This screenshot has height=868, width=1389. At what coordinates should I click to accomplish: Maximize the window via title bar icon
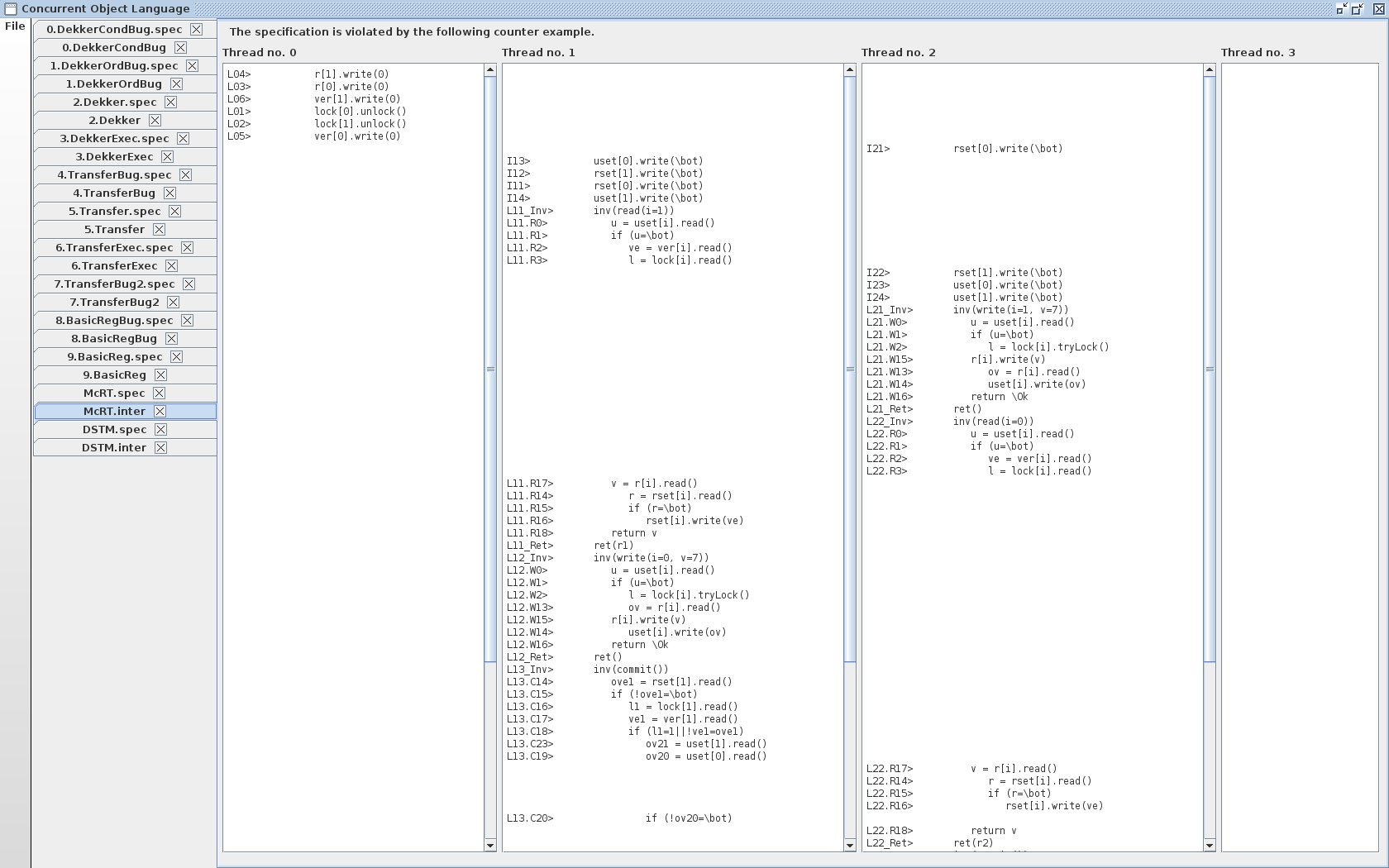(1358, 9)
